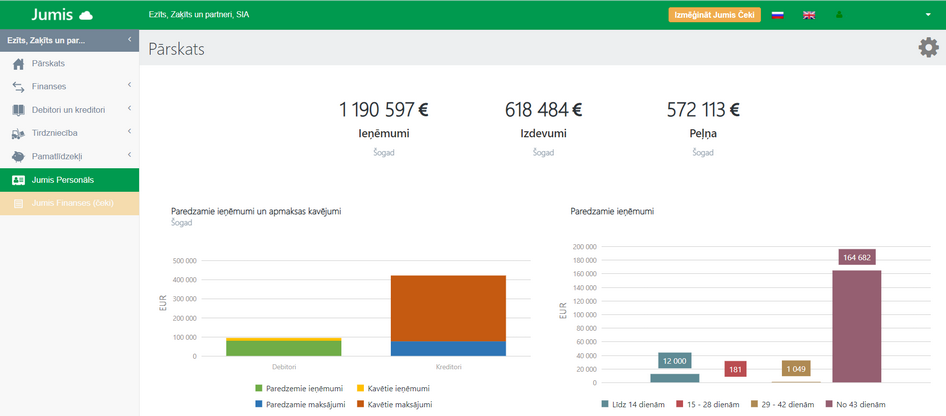Open the Tirdzniecība menu item

[x=69, y=133]
